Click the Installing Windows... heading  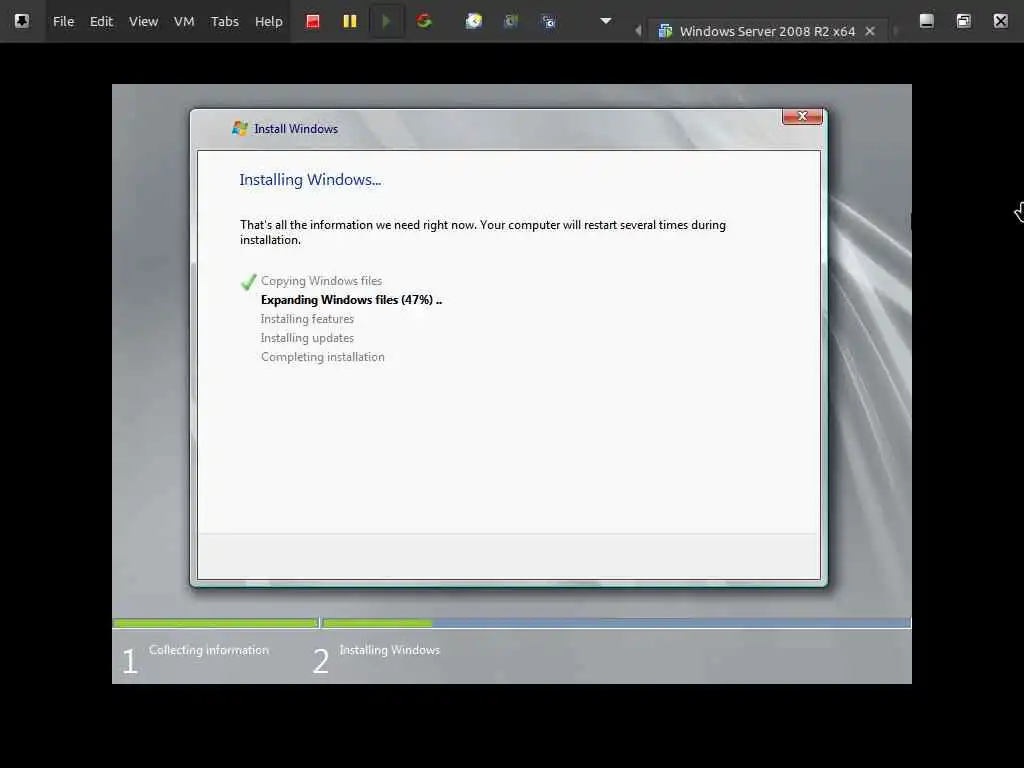pyautogui.click(x=310, y=180)
